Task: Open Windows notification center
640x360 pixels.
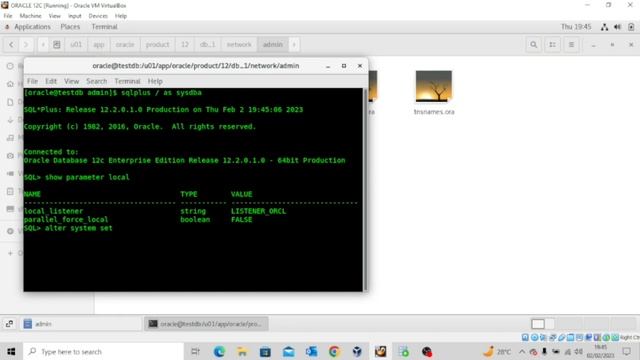Action: coord(627,352)
